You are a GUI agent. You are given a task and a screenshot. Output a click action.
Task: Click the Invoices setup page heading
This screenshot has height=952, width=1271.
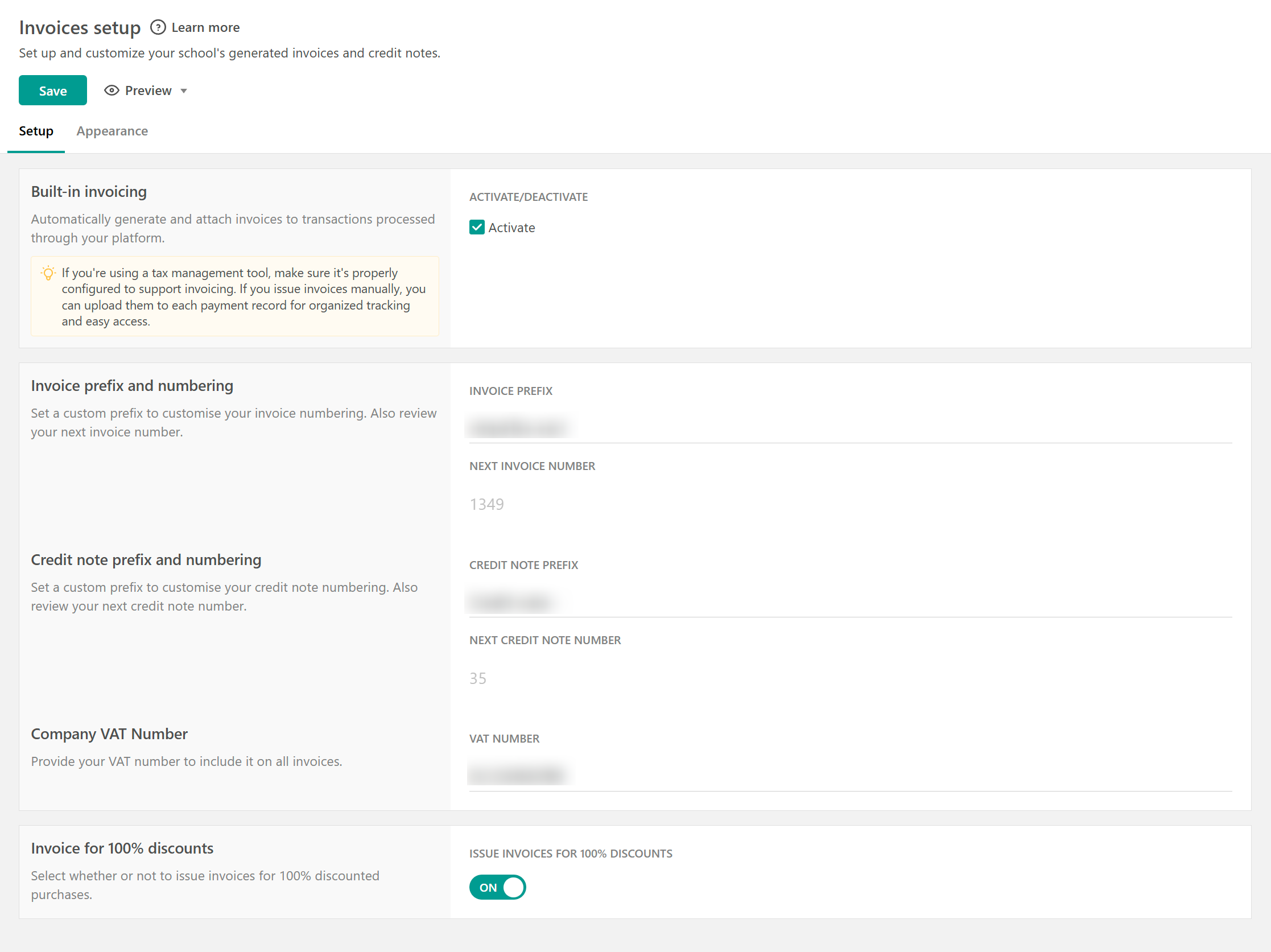80,27
